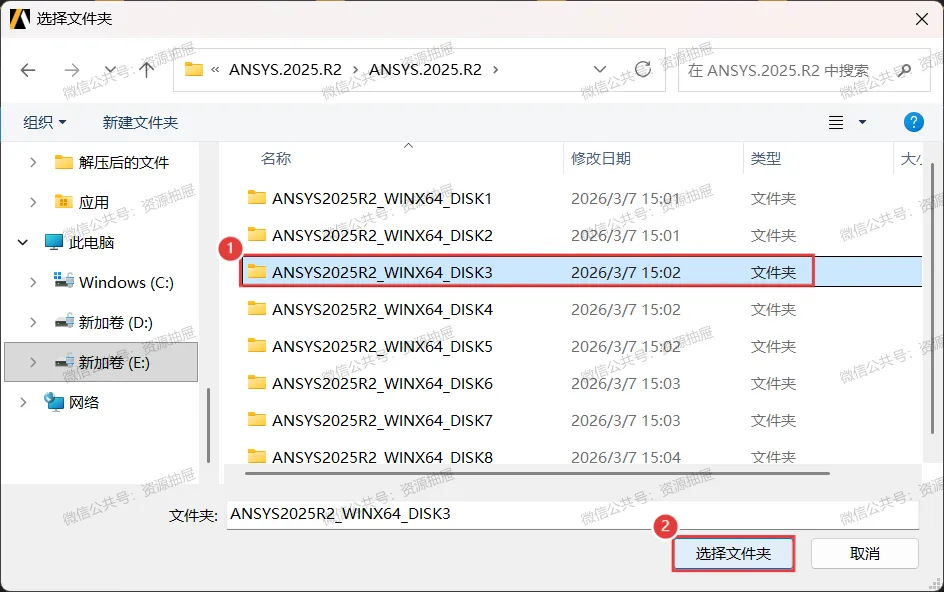Click DISK4 folder icon
The image size is (944, 592).
[256, 308]
